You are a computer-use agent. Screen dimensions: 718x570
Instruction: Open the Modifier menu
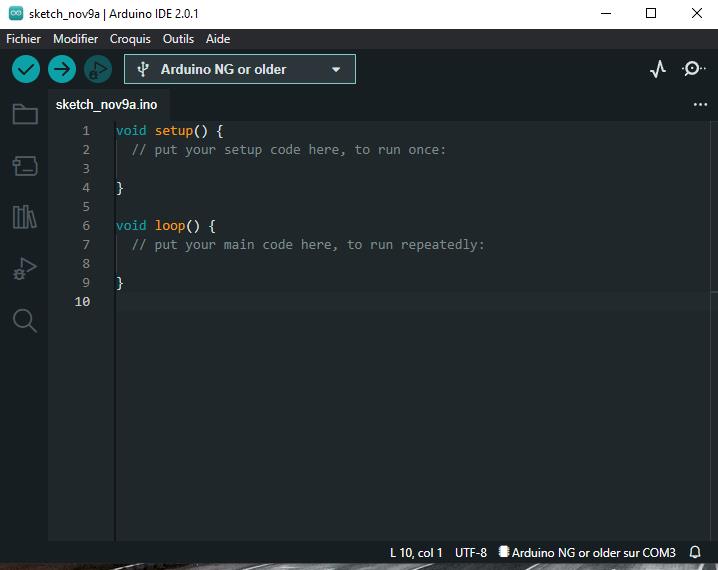click(76, 39)
